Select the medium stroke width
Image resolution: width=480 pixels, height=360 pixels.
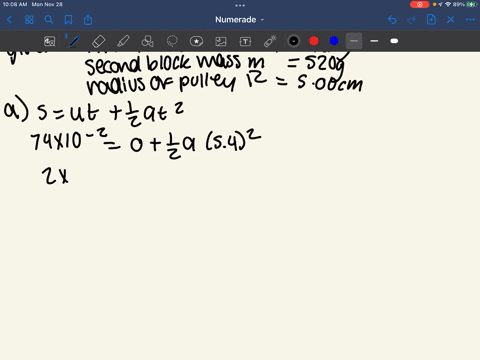pyautogui.click(x=374, y=41)
